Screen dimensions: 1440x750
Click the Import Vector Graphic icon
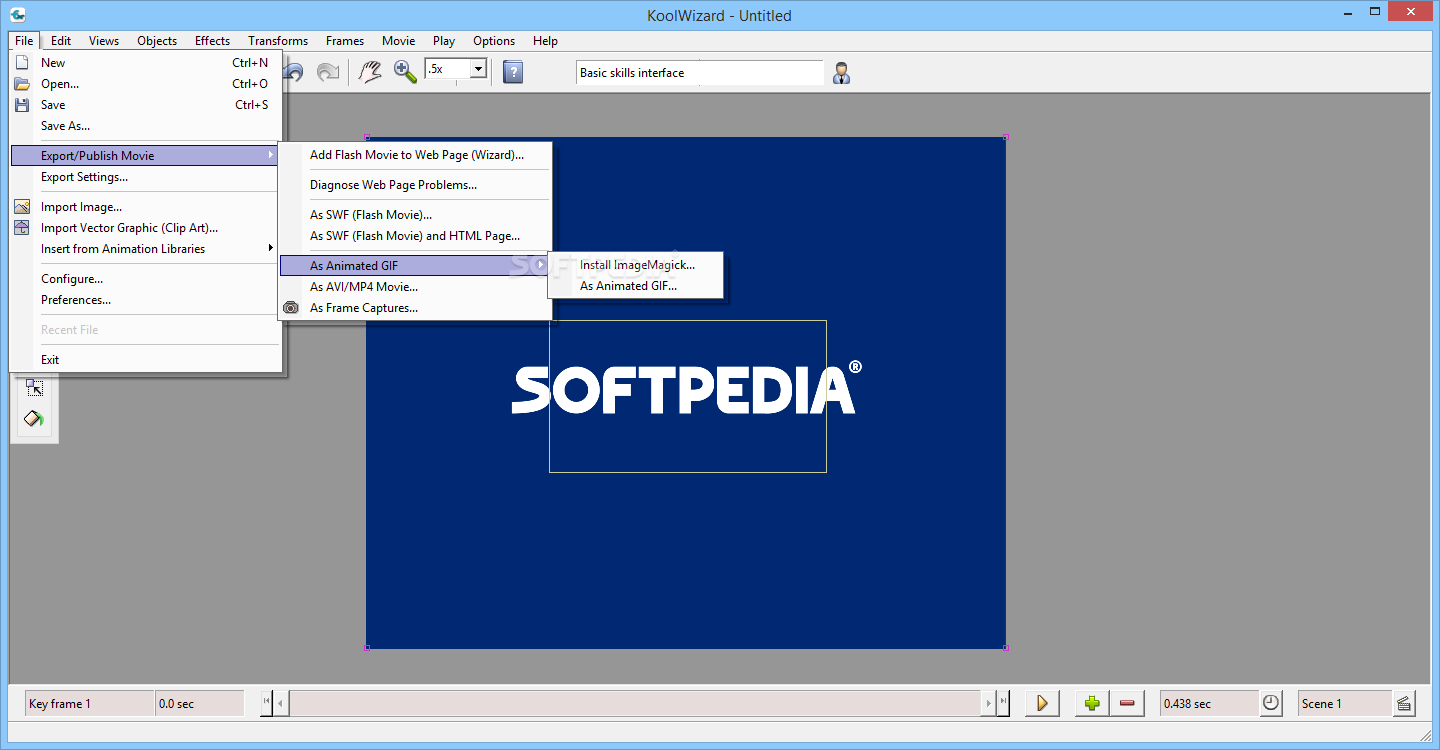pyautogui.click(x=22, y=228)
